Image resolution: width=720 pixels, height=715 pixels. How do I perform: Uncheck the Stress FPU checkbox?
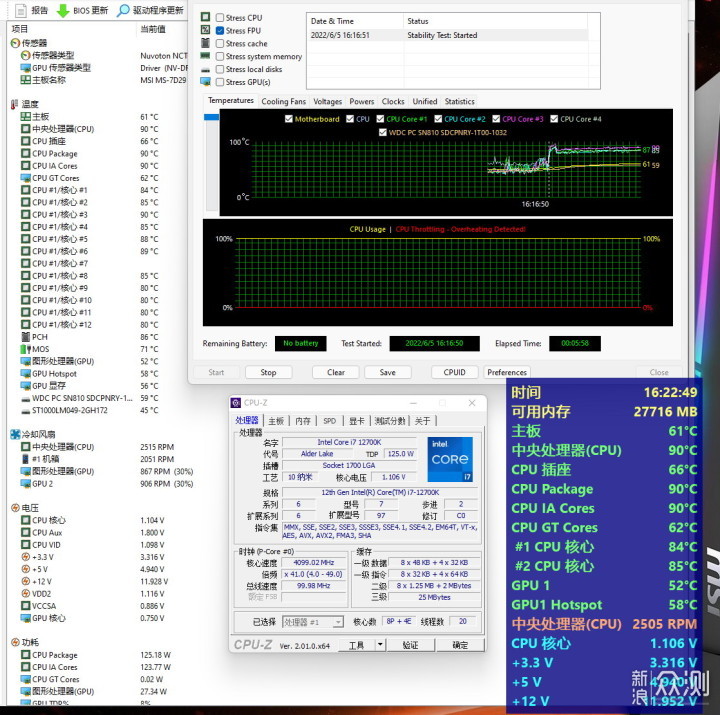point(220,30)
